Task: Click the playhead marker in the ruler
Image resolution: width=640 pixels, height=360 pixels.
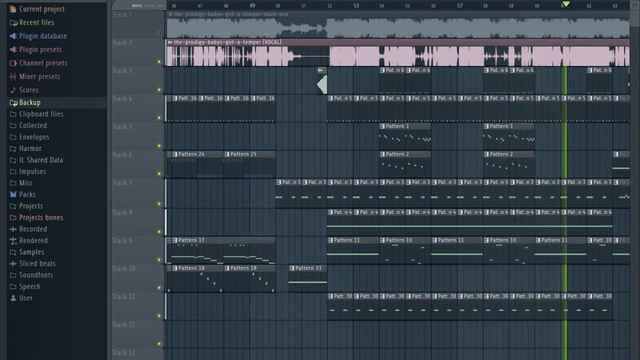Action: pos(565,4)
